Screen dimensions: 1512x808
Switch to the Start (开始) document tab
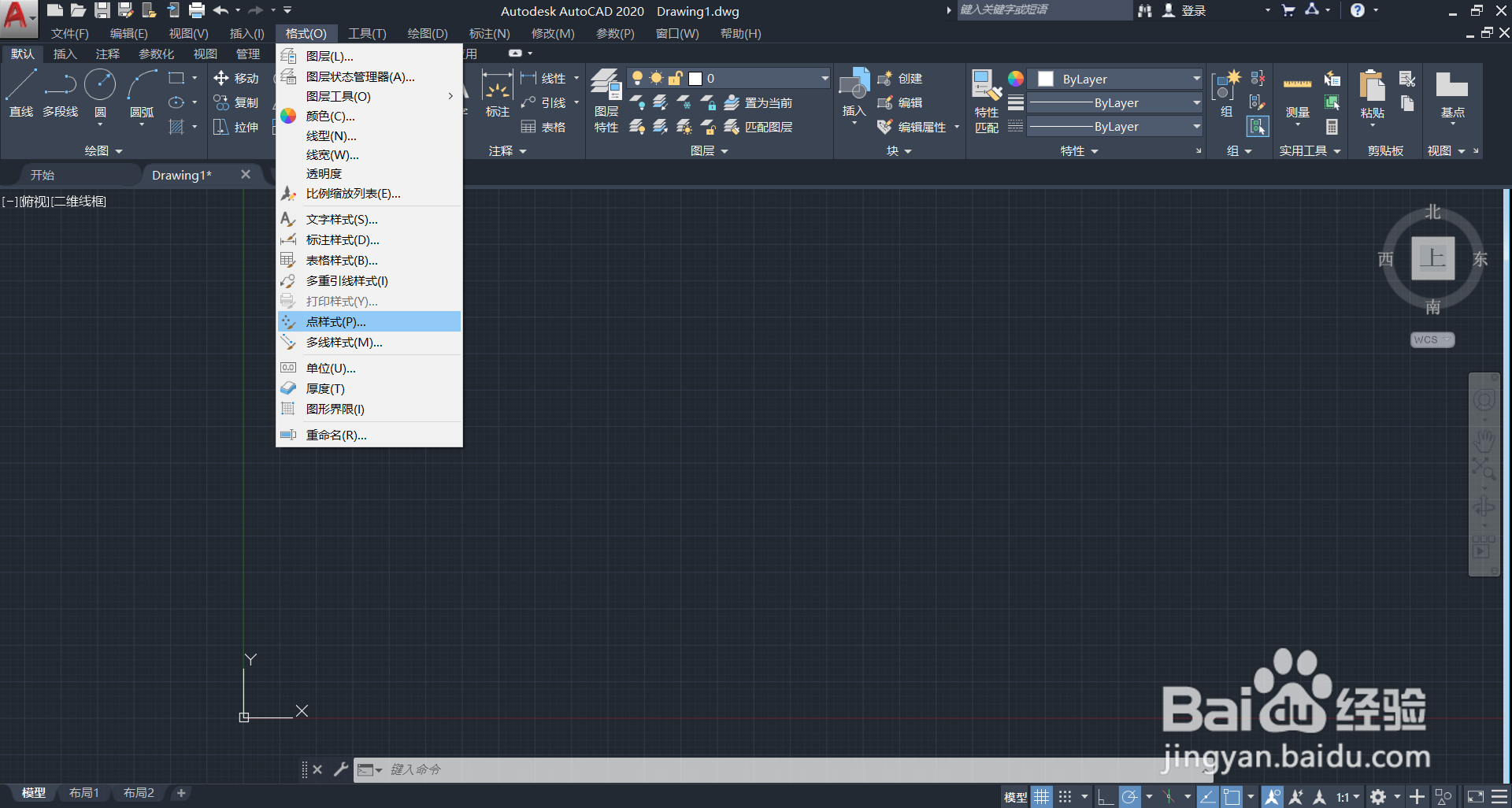pos(43,175)
